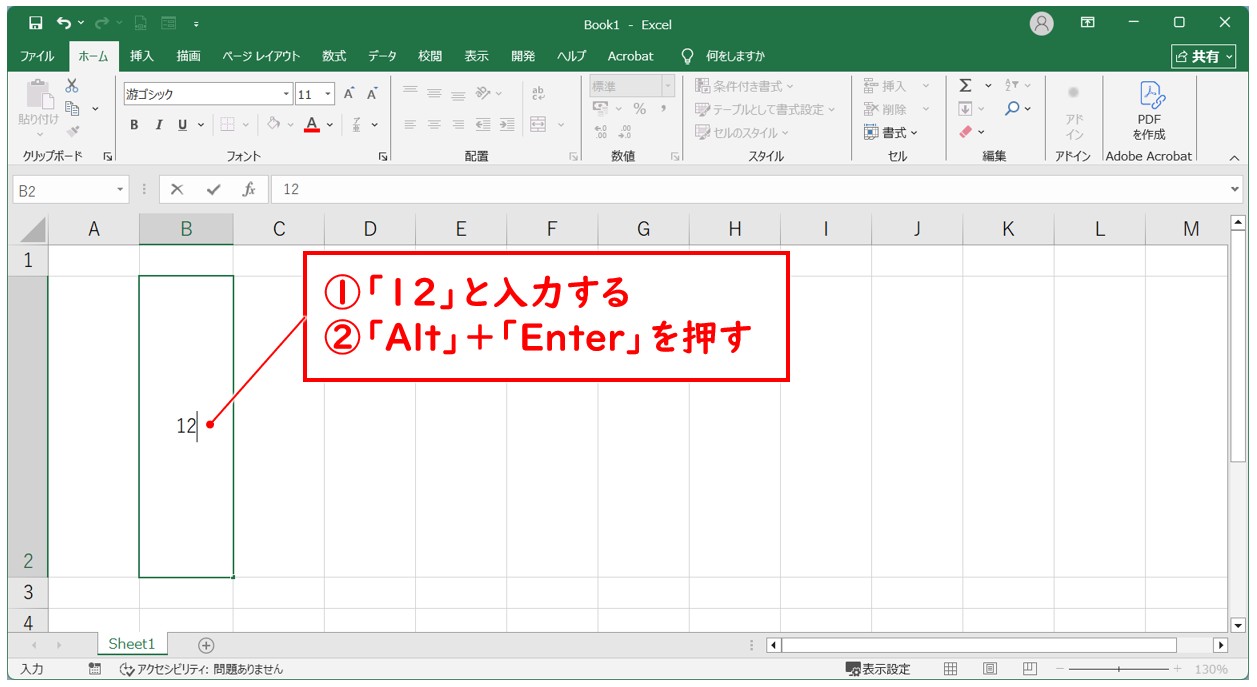Image resolution: width=1257 pixels, height=687 pixels.
Task: Switch to the 校閲 tab
Action: (430, 56)
